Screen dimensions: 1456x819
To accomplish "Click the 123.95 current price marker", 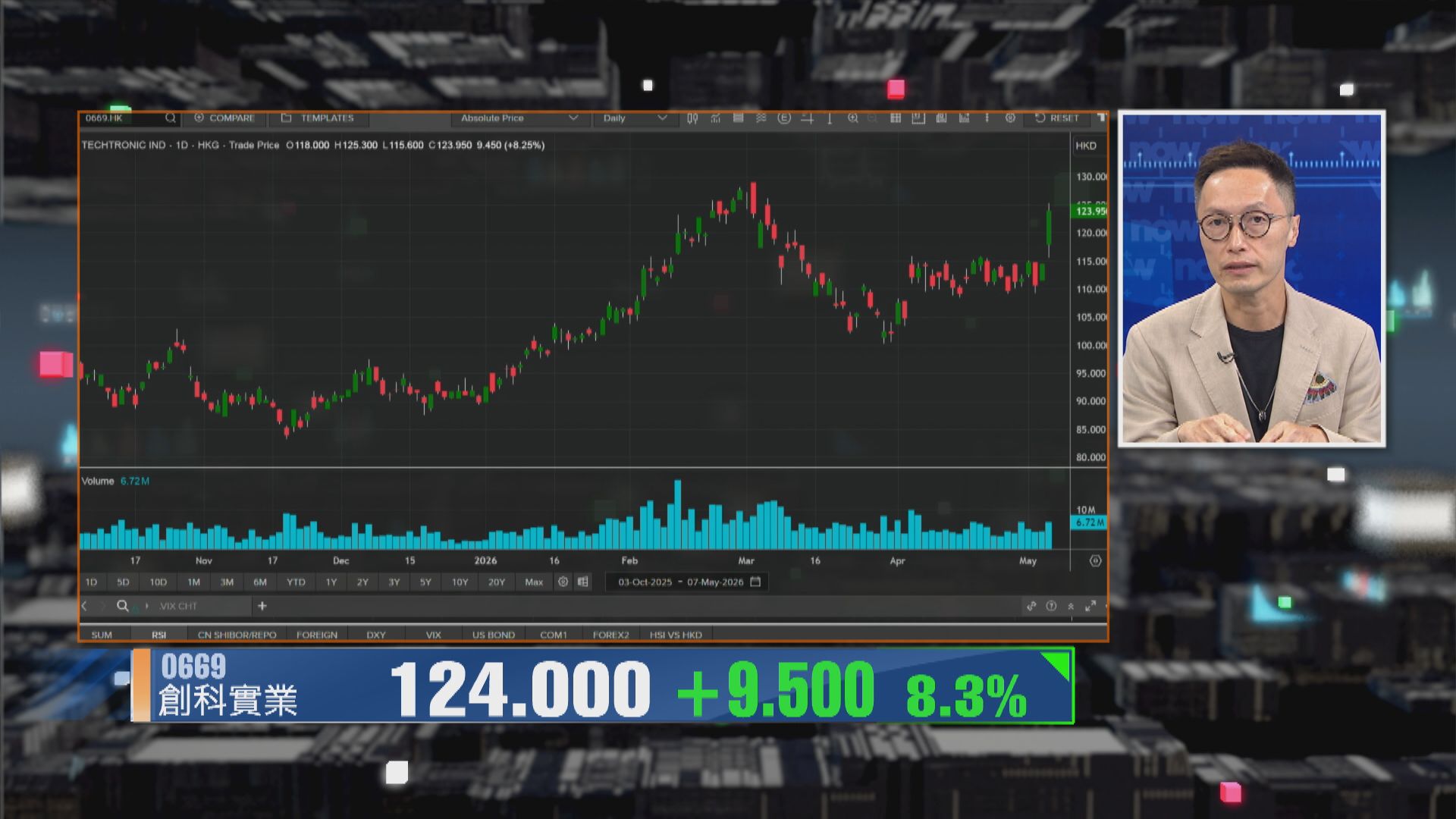I will click(x=1090, y=211).
